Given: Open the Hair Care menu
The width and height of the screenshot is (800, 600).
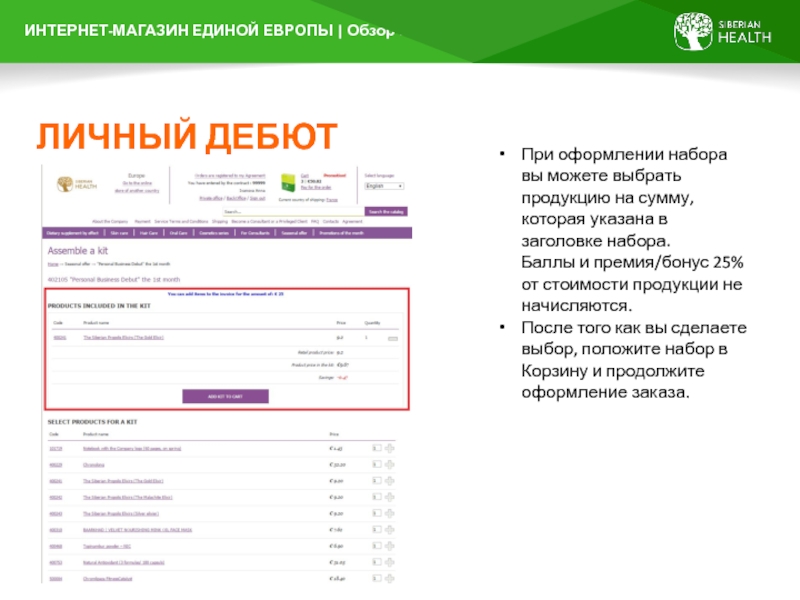Looking at the screenshot, I should [x=149, y=233].
